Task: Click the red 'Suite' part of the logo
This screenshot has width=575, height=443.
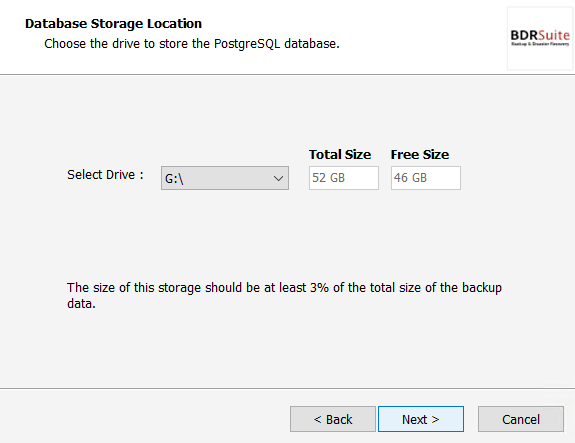Action: 554,35
